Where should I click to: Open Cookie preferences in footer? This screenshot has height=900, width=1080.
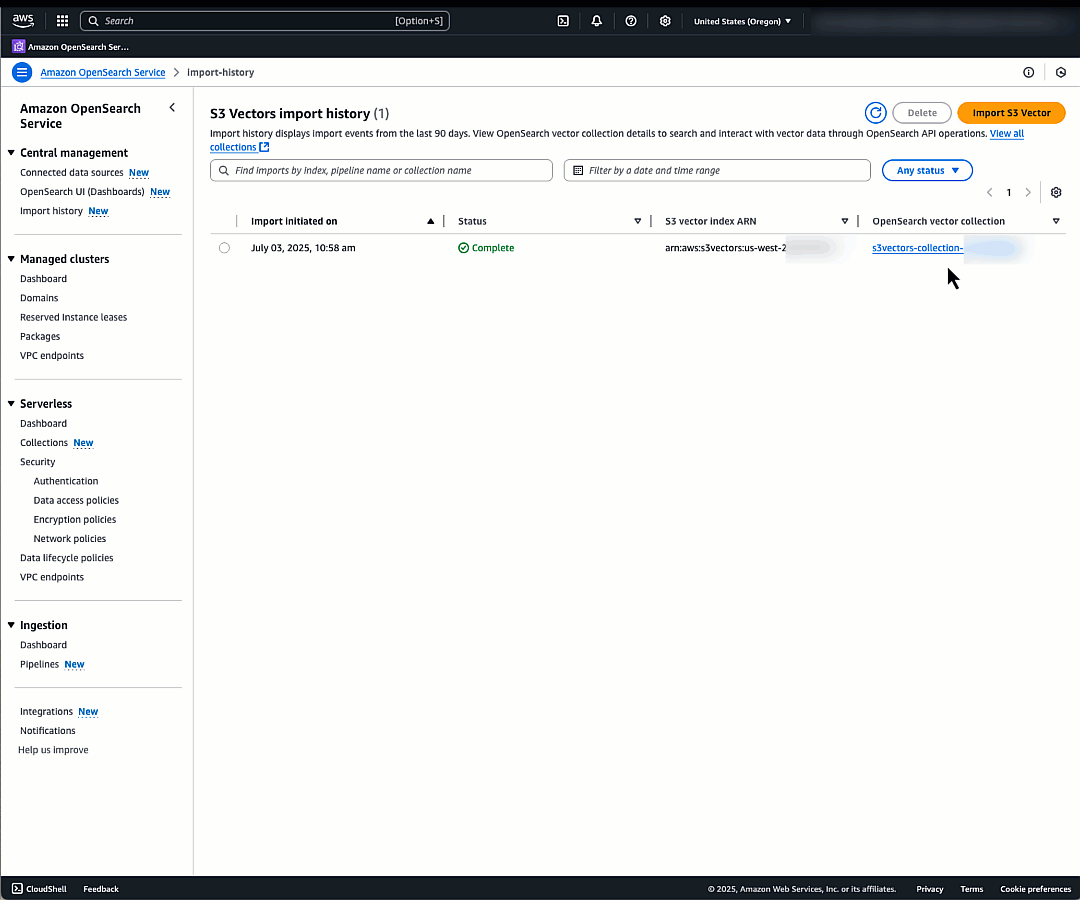point(1035,889)
